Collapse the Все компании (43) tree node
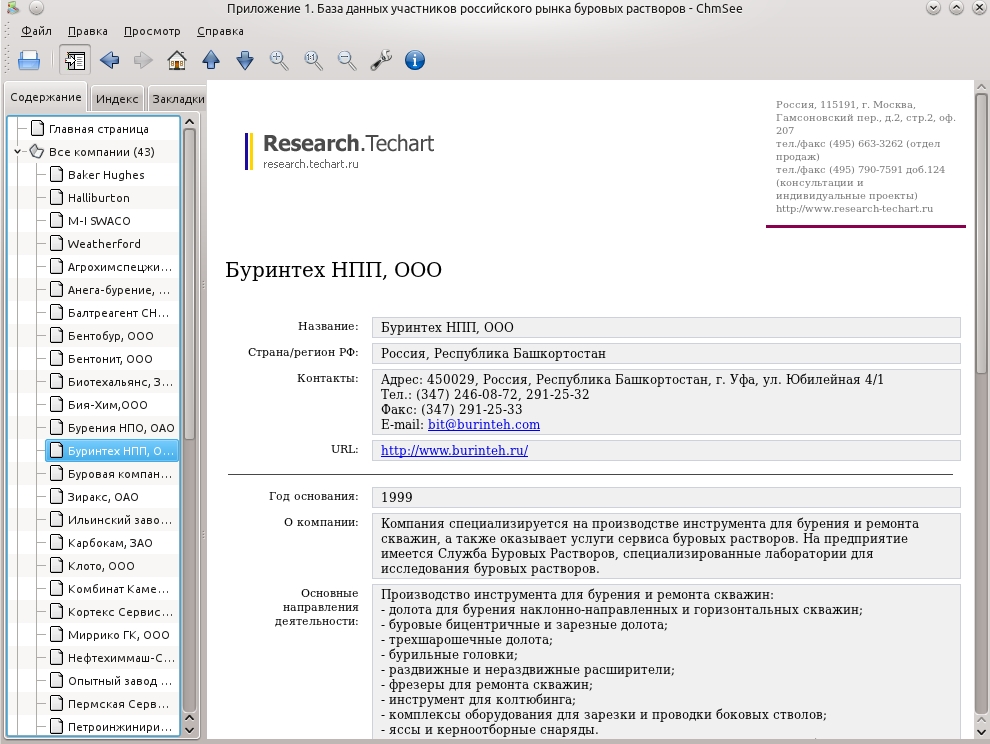Screen dimensions: 990x744 [x=18, y=152]
